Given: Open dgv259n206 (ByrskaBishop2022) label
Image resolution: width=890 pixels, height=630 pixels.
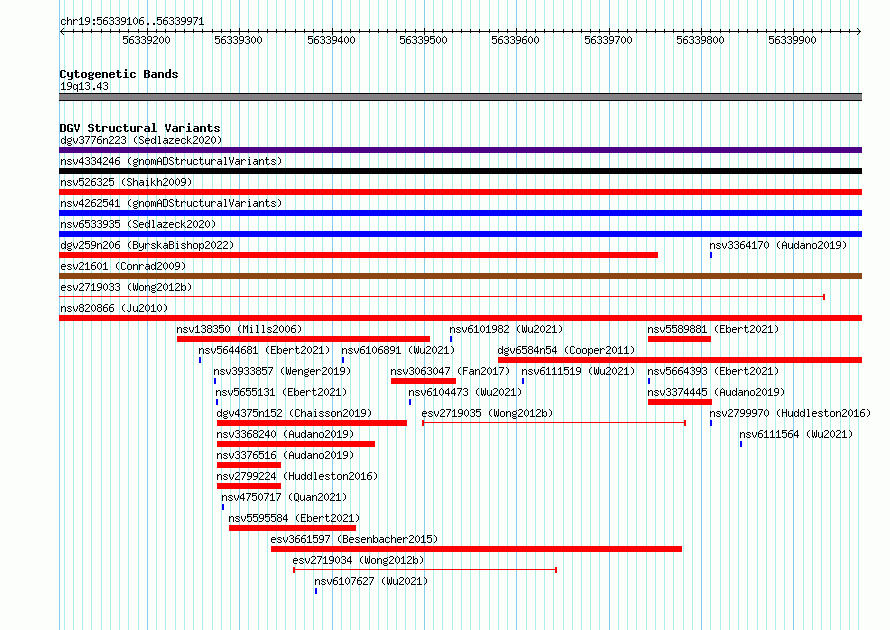Looking at the screenshot, I should coord(147,245).
